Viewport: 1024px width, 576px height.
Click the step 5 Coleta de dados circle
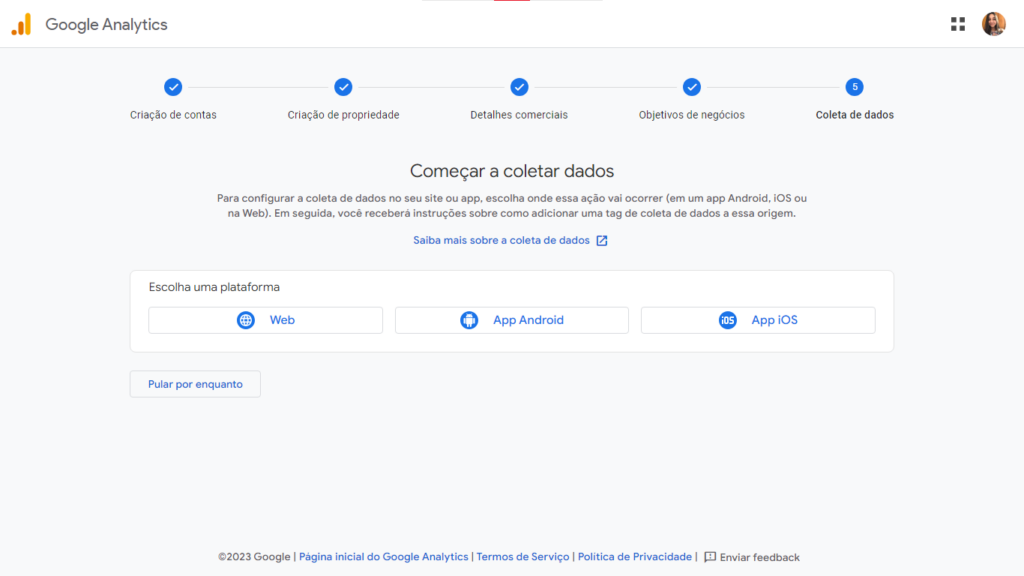pyautogui.click(x=854, y=87)
